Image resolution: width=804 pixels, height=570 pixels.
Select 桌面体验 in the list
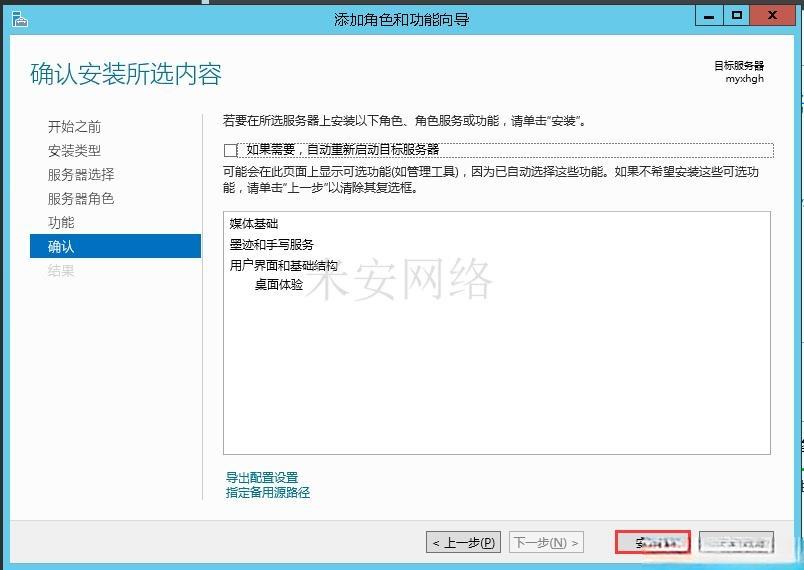279,284
